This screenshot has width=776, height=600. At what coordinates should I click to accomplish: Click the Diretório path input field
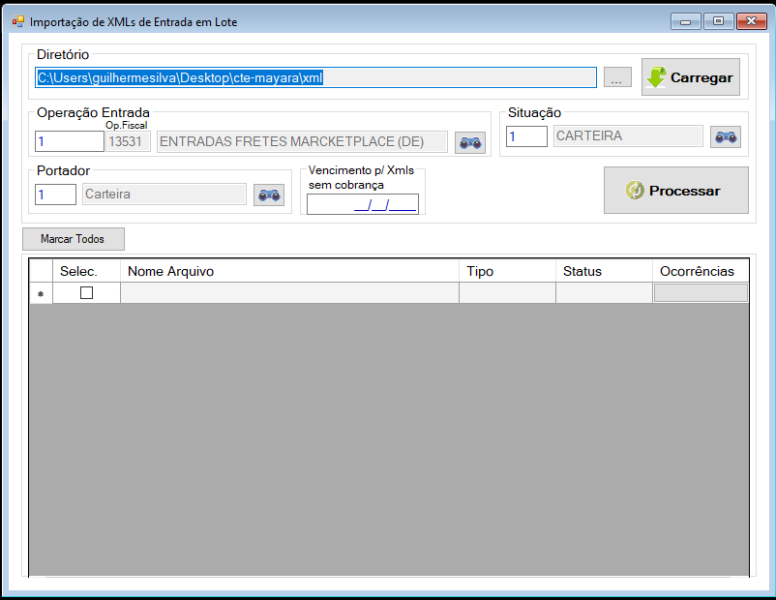click(x=316, y=78)
